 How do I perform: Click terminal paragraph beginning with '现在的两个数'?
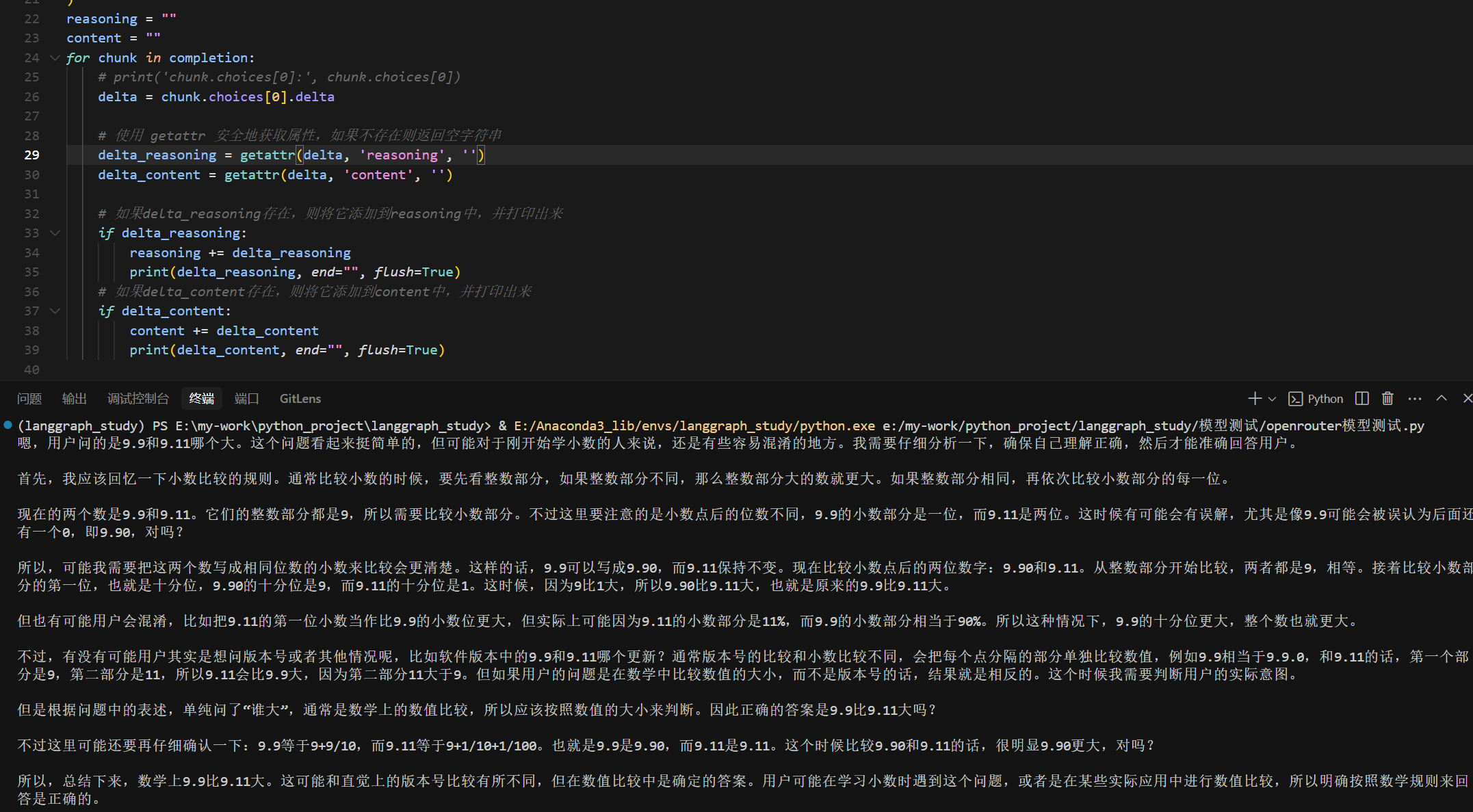click(x=745, y=523)
